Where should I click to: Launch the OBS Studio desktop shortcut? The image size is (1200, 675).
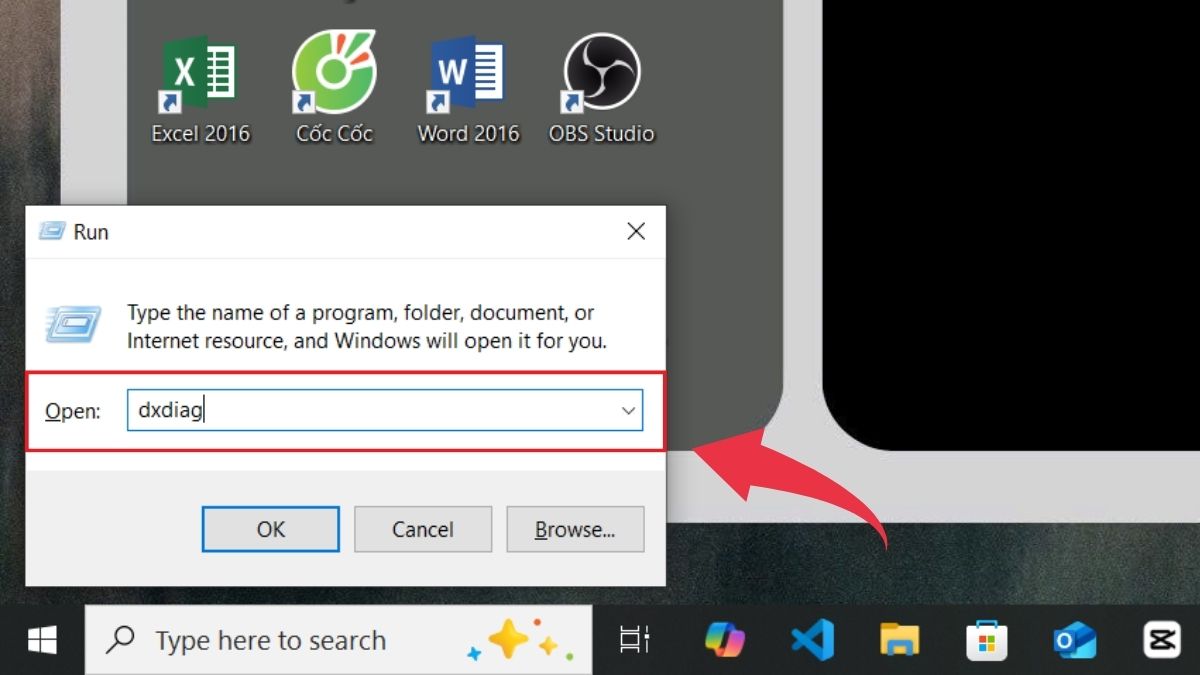point(601,90)
